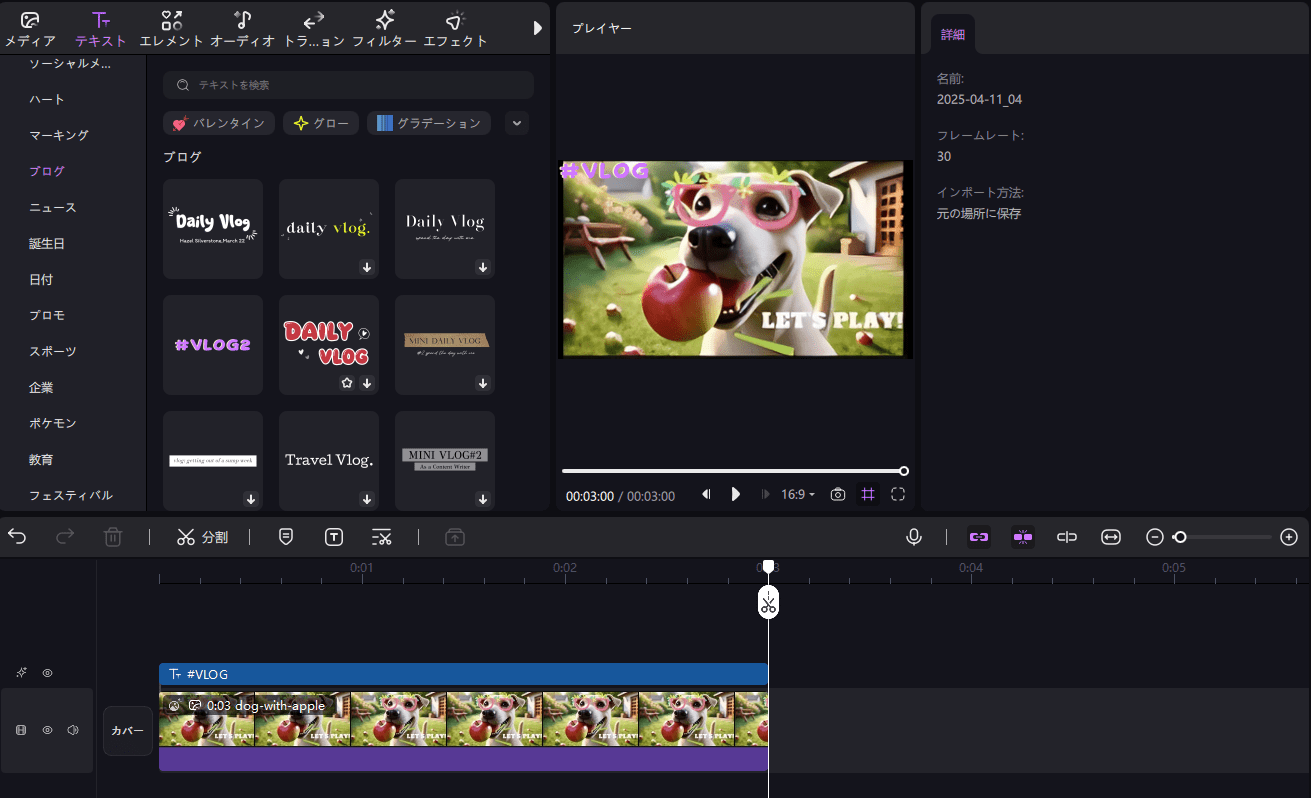Download the MINI DAILY VLOG template

point(483,383)
